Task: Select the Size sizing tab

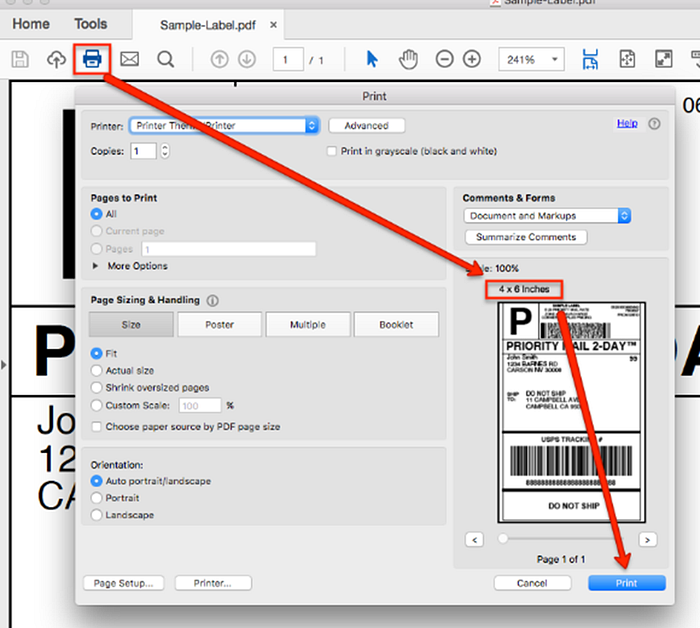Action: (131, 324)
